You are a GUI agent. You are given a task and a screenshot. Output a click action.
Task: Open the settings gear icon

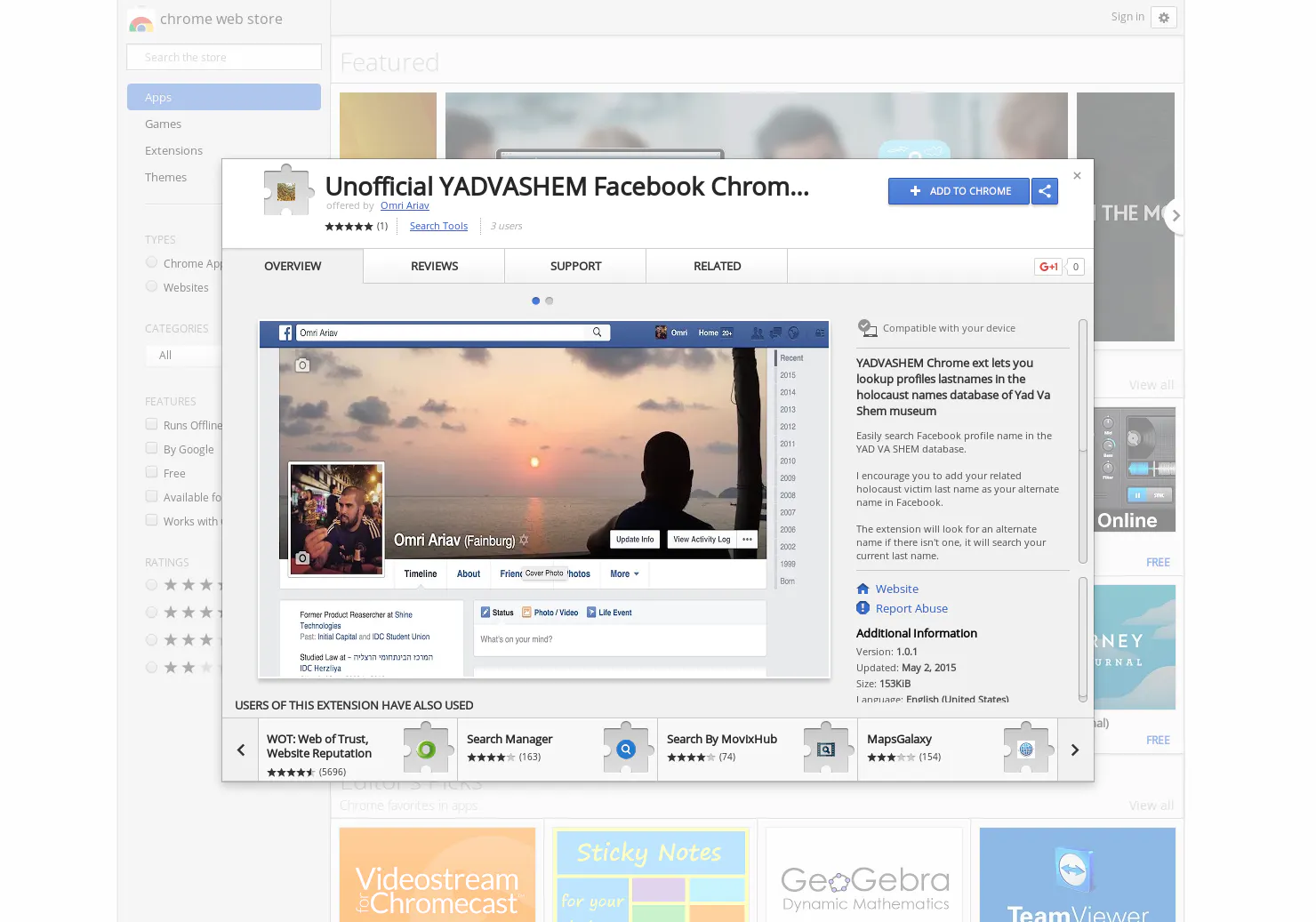[x=1163, y=18]
